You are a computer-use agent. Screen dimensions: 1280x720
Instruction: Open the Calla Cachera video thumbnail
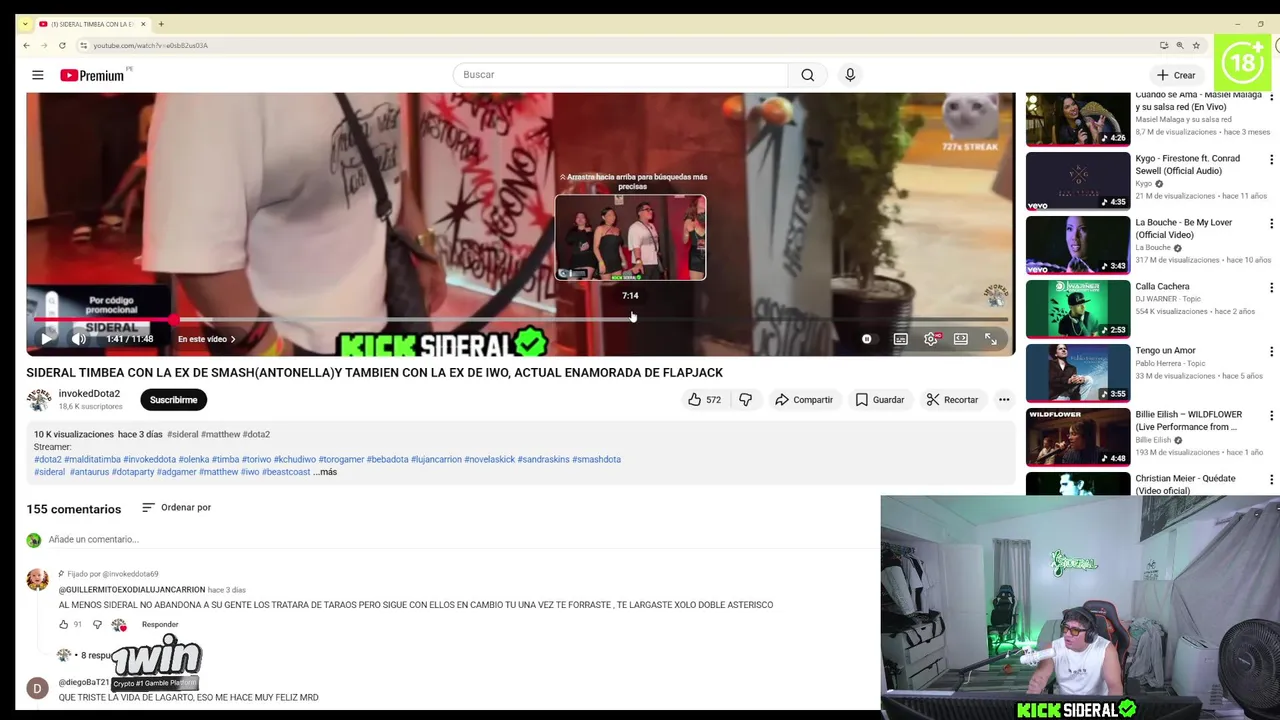(1078, 309)
